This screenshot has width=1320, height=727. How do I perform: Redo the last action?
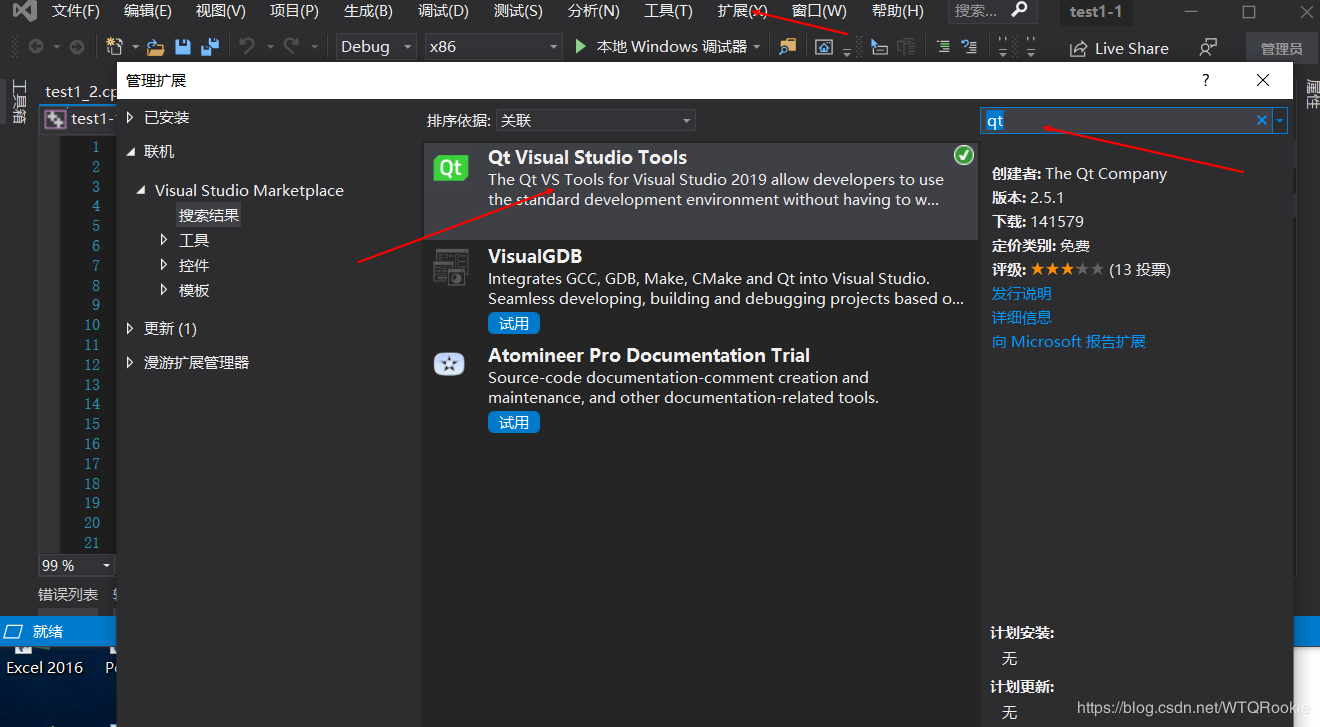[291, 47]
